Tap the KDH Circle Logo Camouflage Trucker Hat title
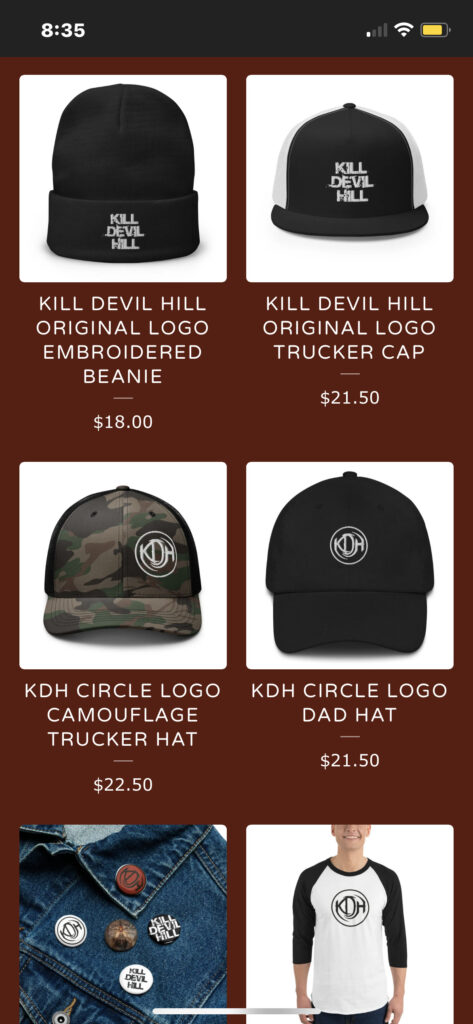Image resolution: width=473 pixels, height=1024 pixels. [x=123, y=715]
